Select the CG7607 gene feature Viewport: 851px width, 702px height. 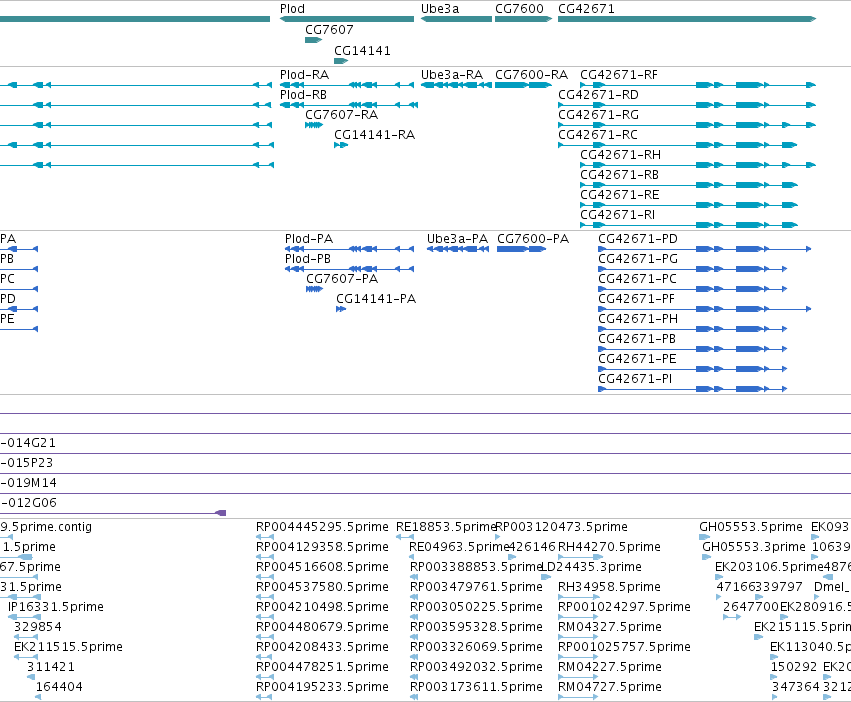coord(314,40)
